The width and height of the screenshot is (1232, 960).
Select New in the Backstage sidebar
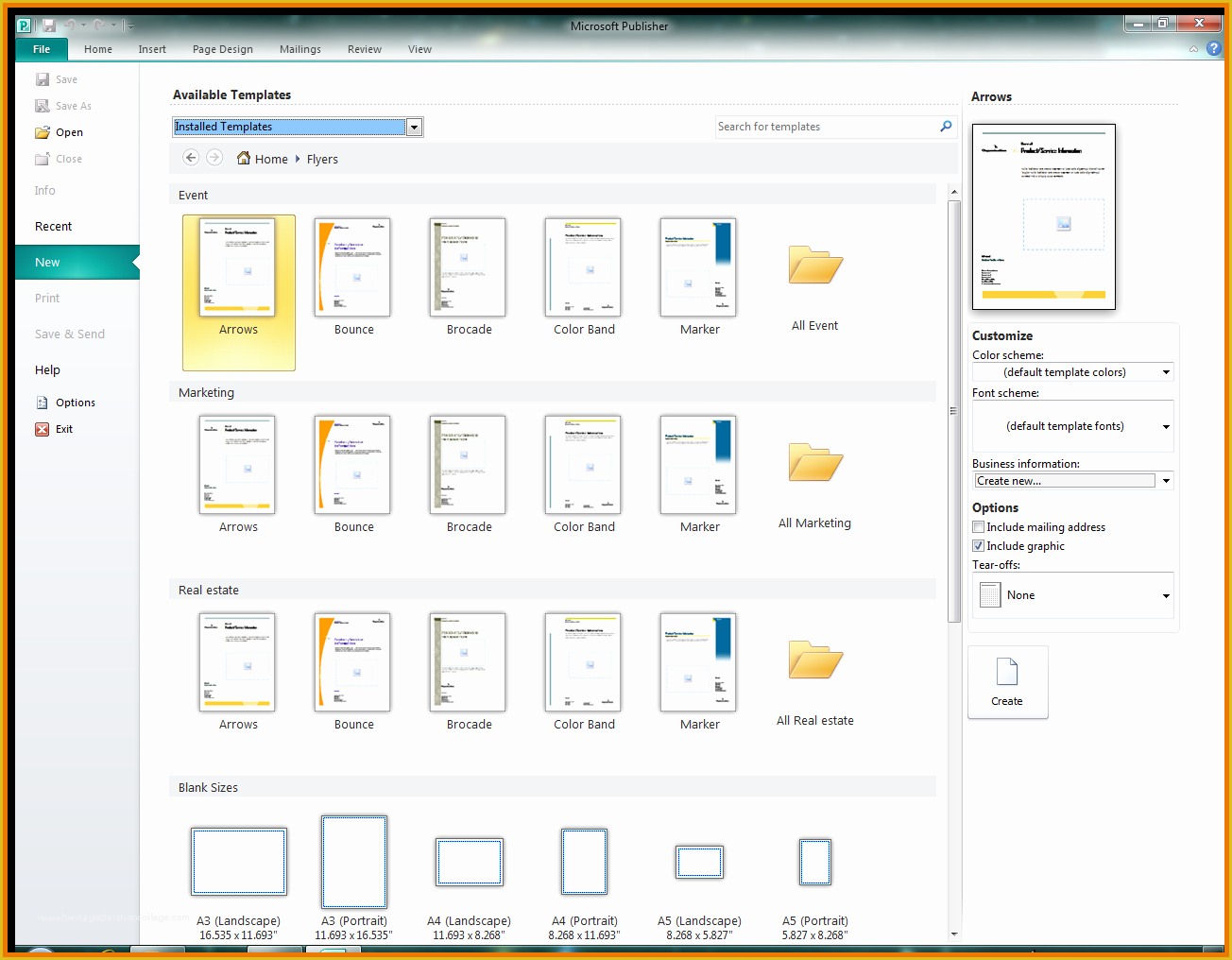[x=77, y=263]
